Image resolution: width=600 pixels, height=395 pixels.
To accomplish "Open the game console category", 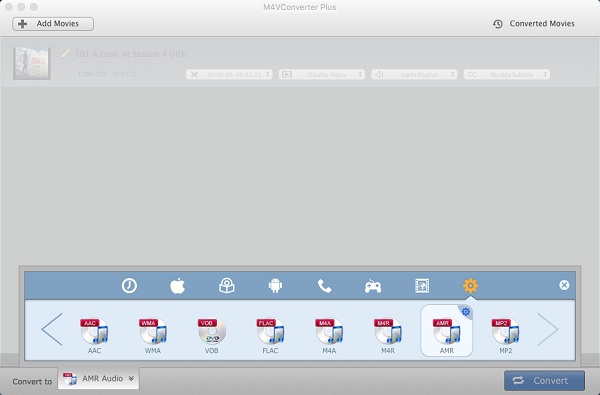I will pyautogui.click(x=373, y=286).
